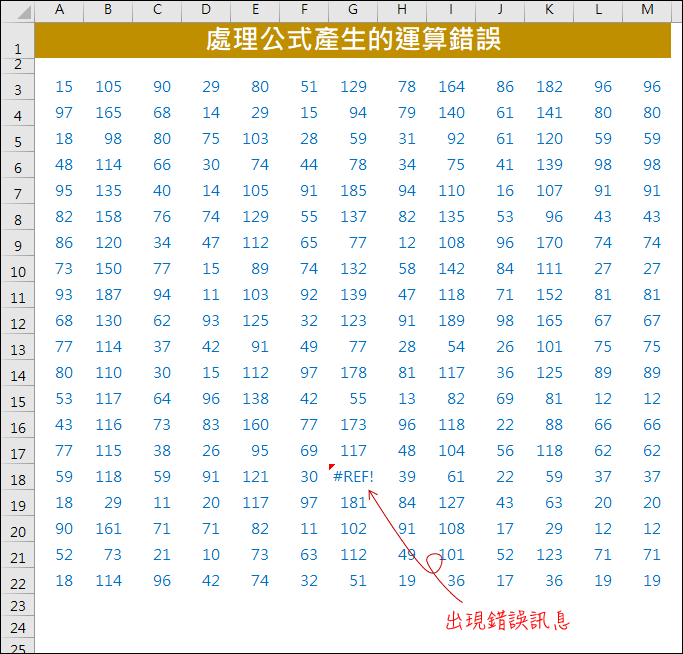
Task: Select row 22 header
Action: [x=17, y=581]
